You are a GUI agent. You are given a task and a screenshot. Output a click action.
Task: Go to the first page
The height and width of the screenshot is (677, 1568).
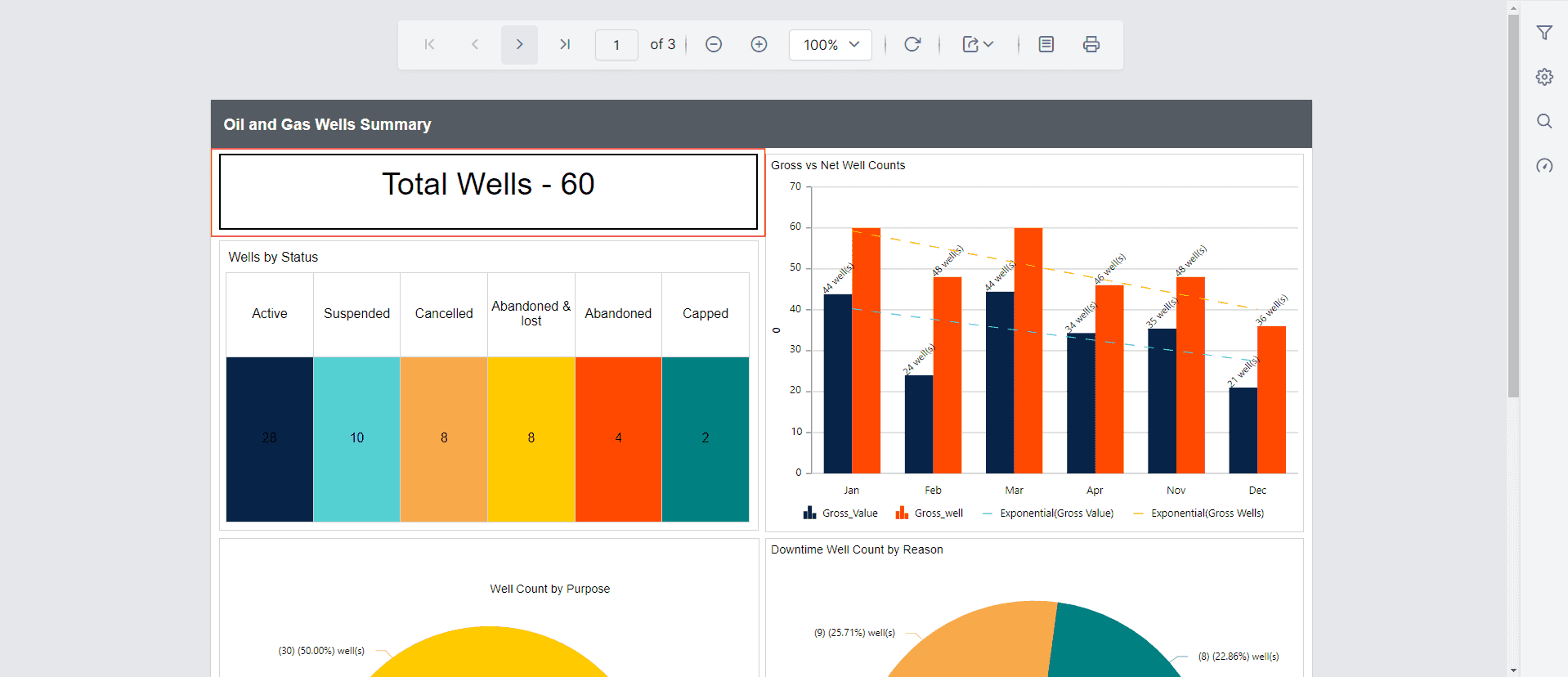[x=429, y=44]
